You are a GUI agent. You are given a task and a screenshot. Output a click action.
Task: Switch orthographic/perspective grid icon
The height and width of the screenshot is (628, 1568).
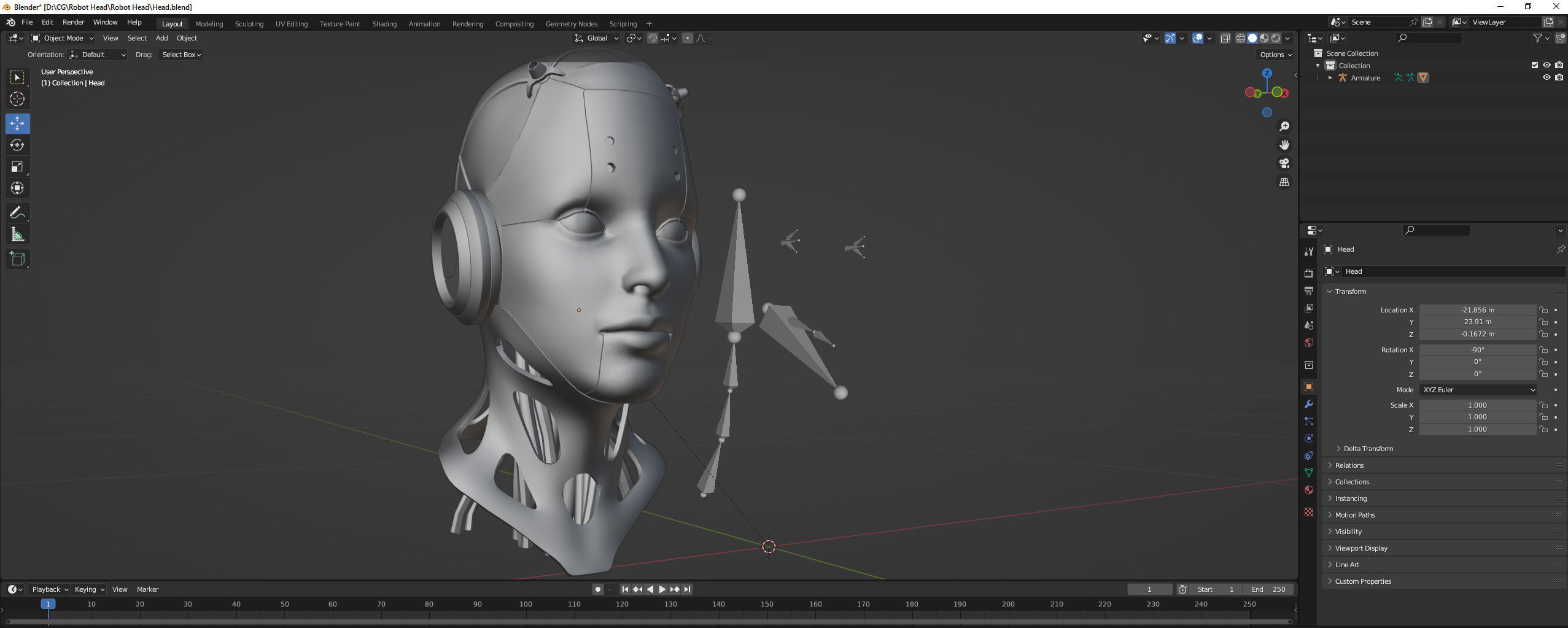pos(1284,182)
